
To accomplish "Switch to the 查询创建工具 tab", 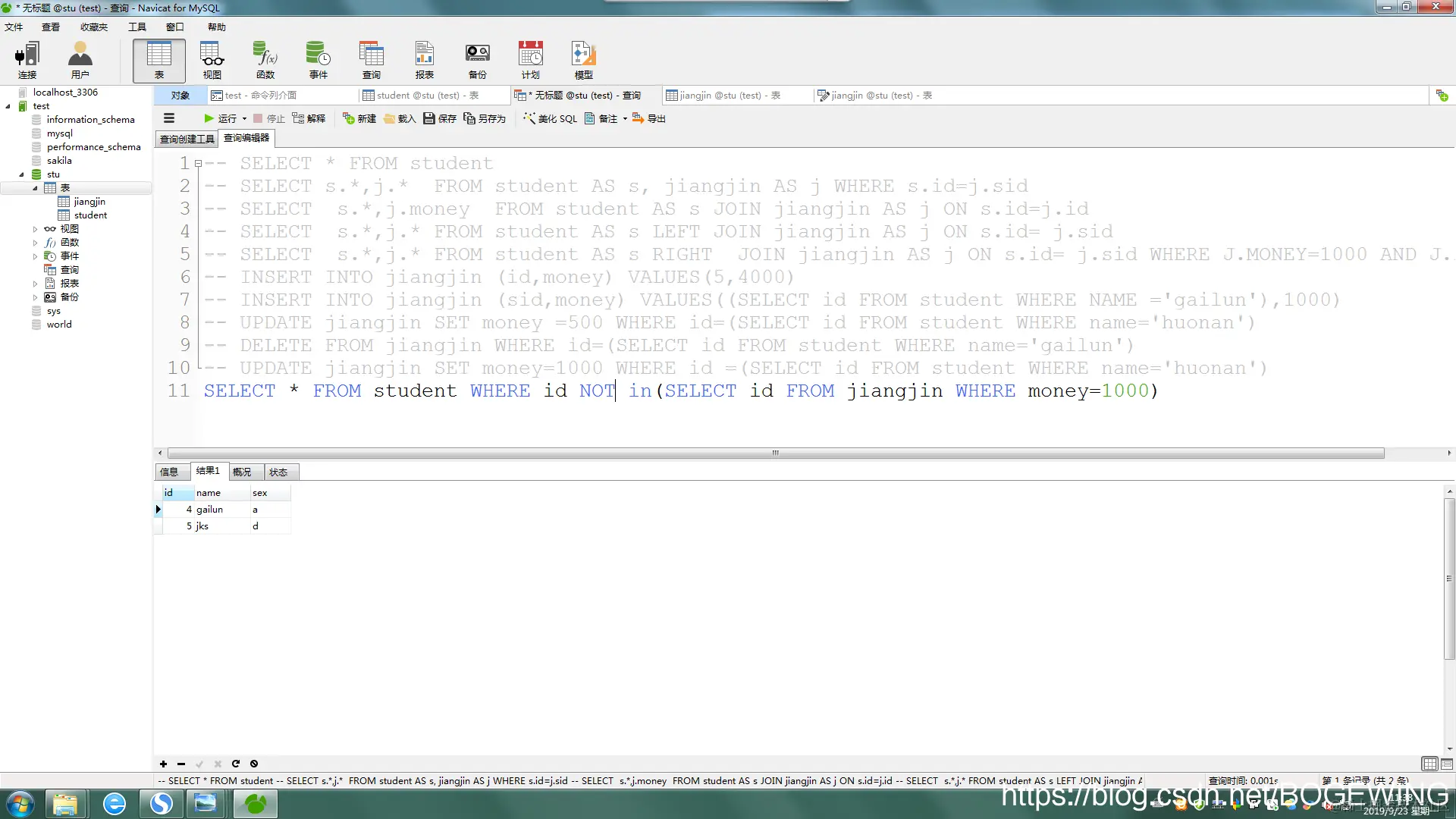I will point(187,139).
